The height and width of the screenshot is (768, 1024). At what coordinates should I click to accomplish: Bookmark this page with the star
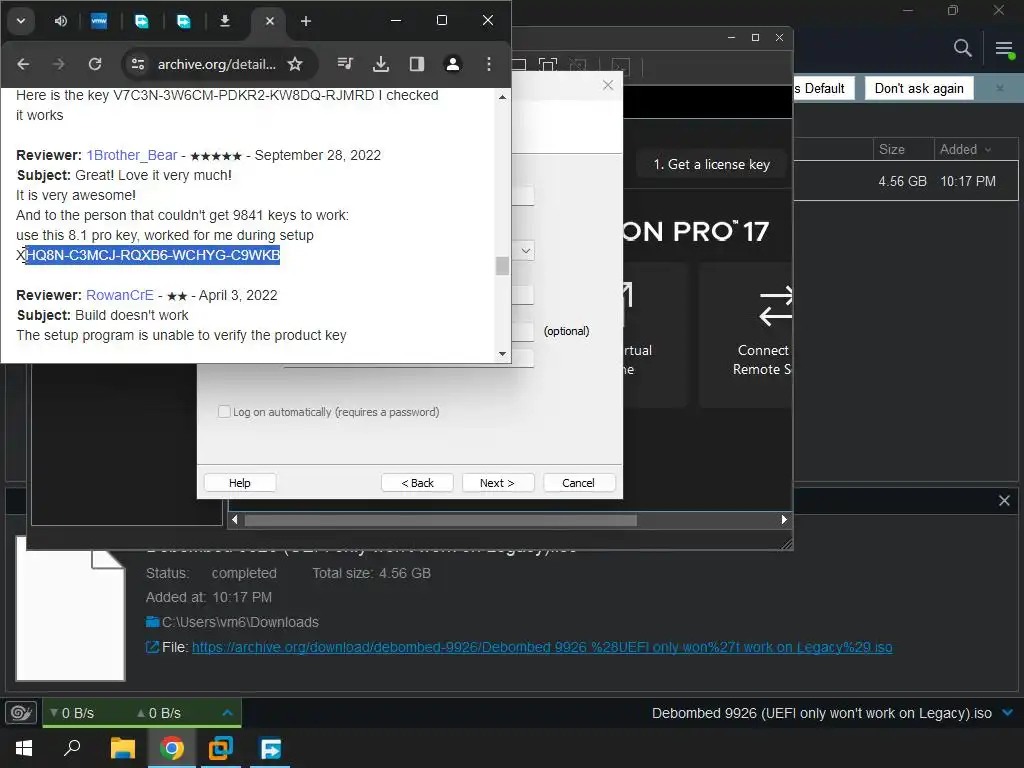(x=295, y=64)
